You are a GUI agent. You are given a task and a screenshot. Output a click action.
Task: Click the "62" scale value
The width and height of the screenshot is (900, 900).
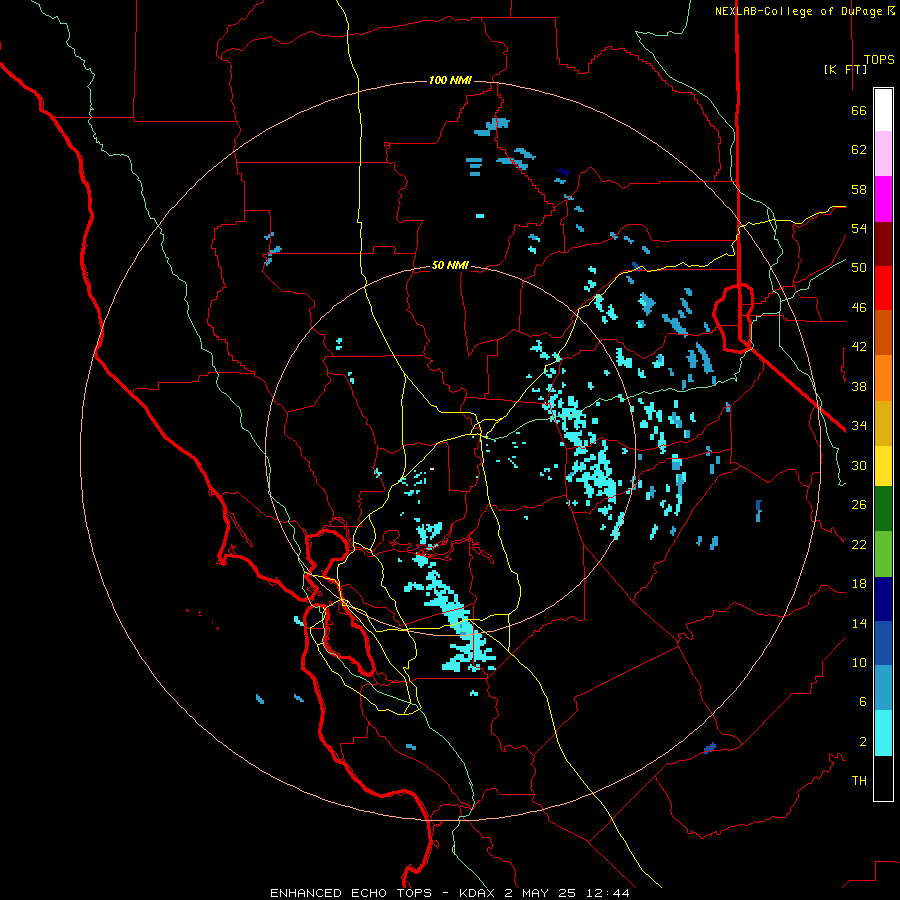pyautogui.click(x=859, y=150)
